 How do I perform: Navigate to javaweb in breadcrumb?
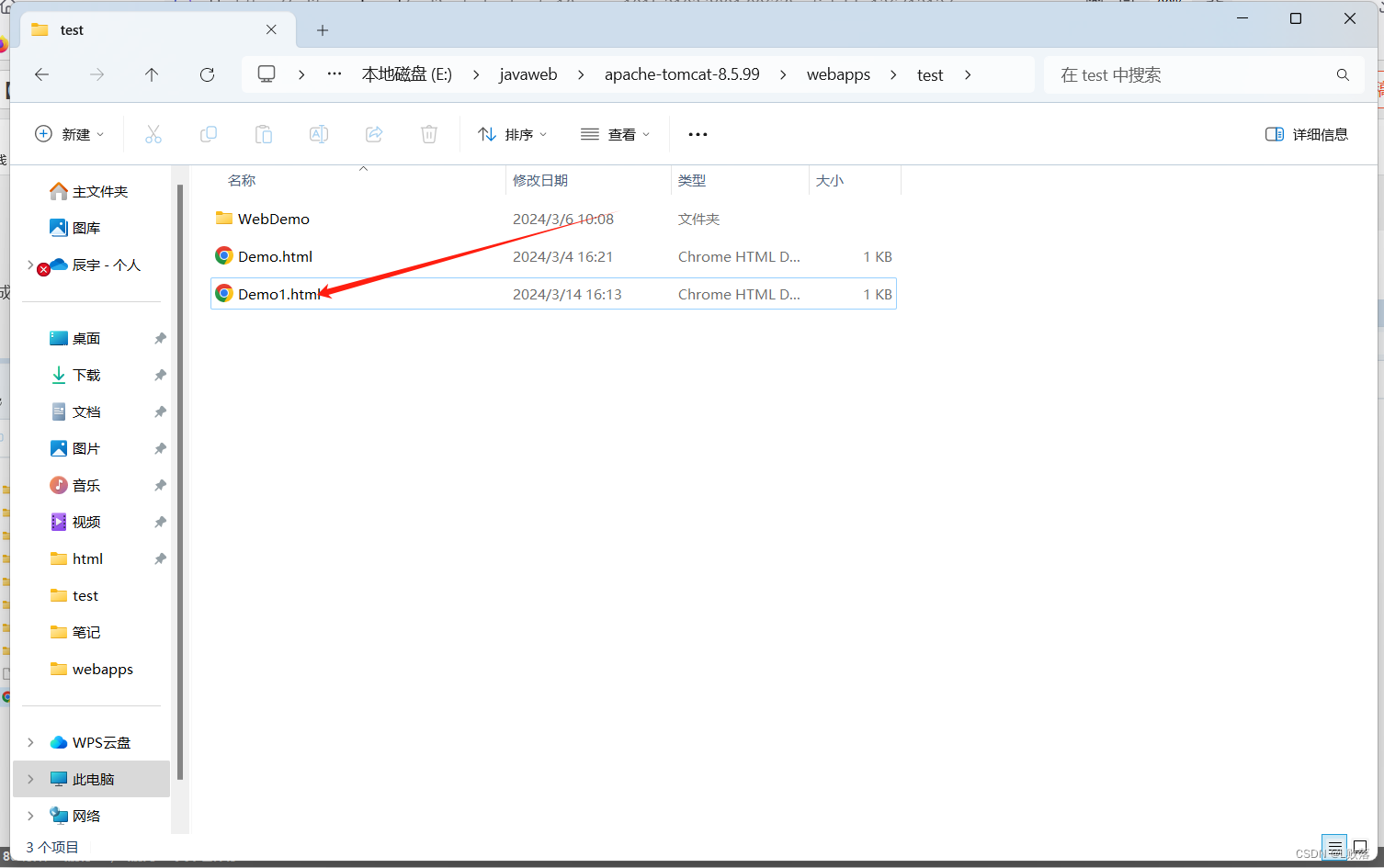(x=528, y=74)
